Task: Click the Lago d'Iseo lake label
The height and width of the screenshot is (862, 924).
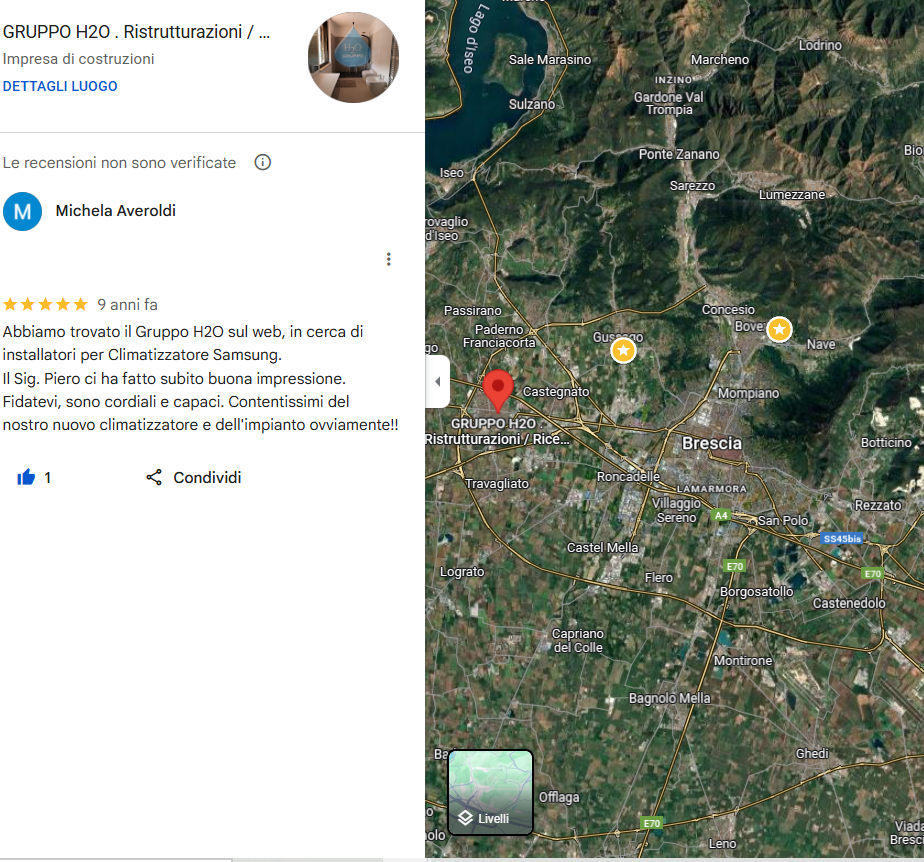Action: [477, 38]
